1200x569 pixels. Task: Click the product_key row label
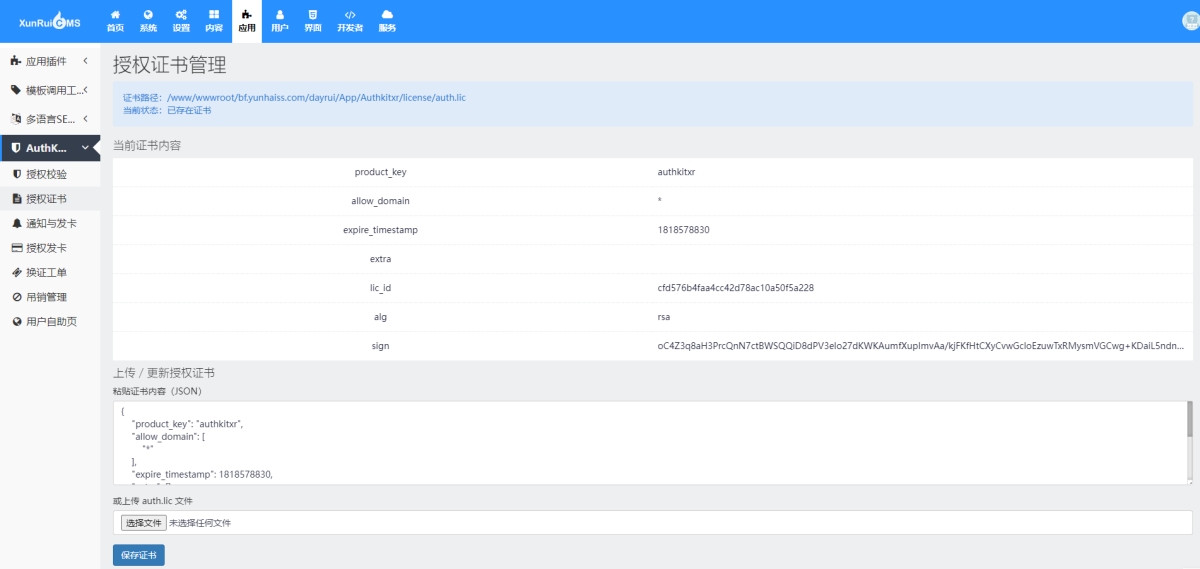380,172
